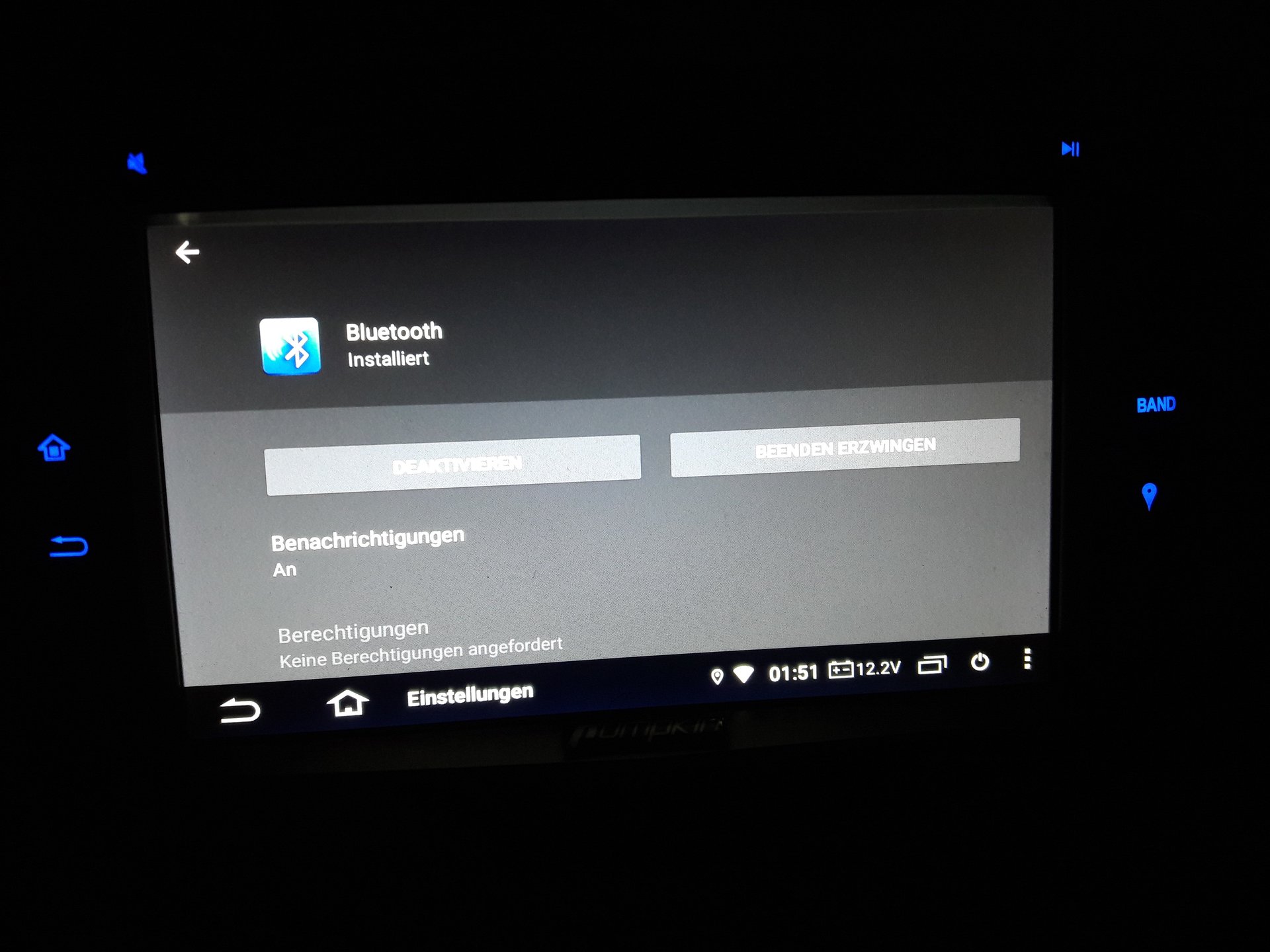Tap the 01:51 clock display
1270x952 pixels.
[793, 673]
